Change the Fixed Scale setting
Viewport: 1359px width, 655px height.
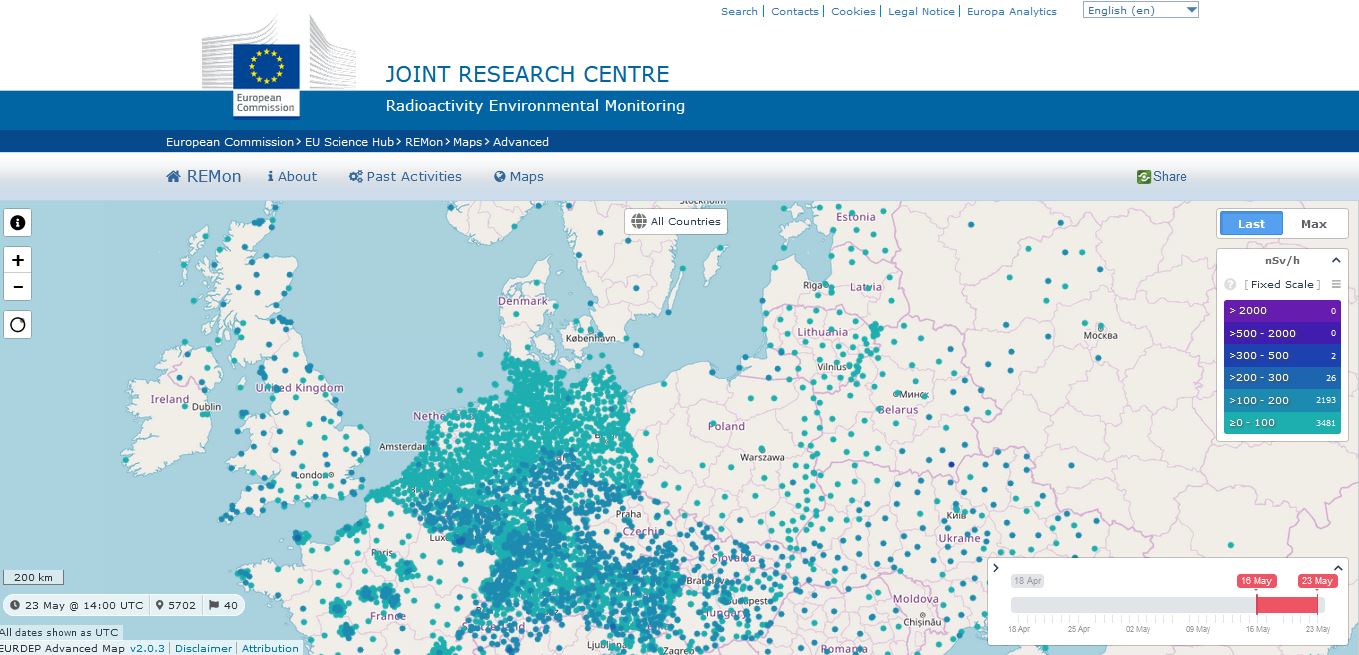tap(1283, 285)
